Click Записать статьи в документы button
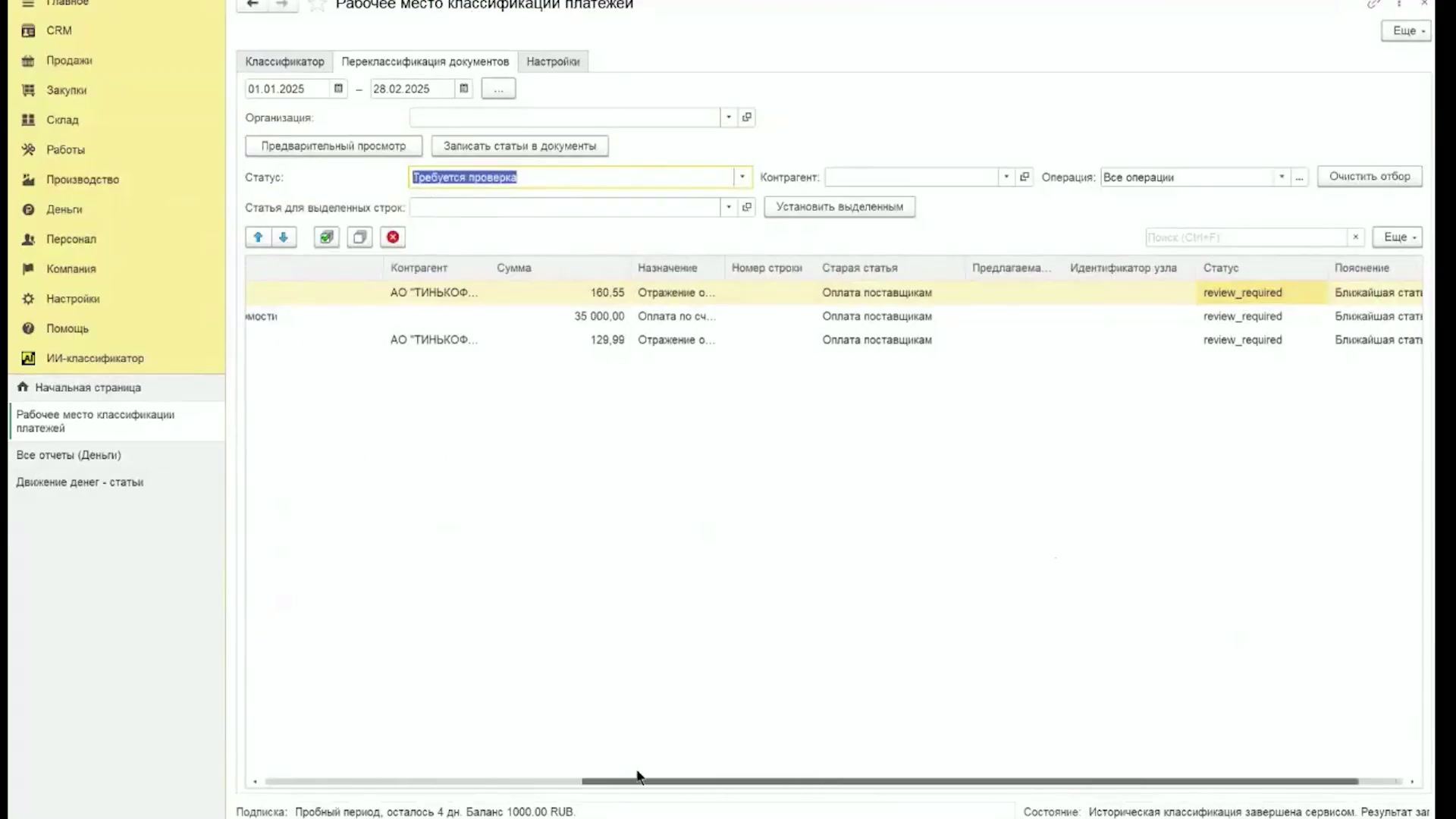The image size is (1456, 819). (x=519, y=146)
